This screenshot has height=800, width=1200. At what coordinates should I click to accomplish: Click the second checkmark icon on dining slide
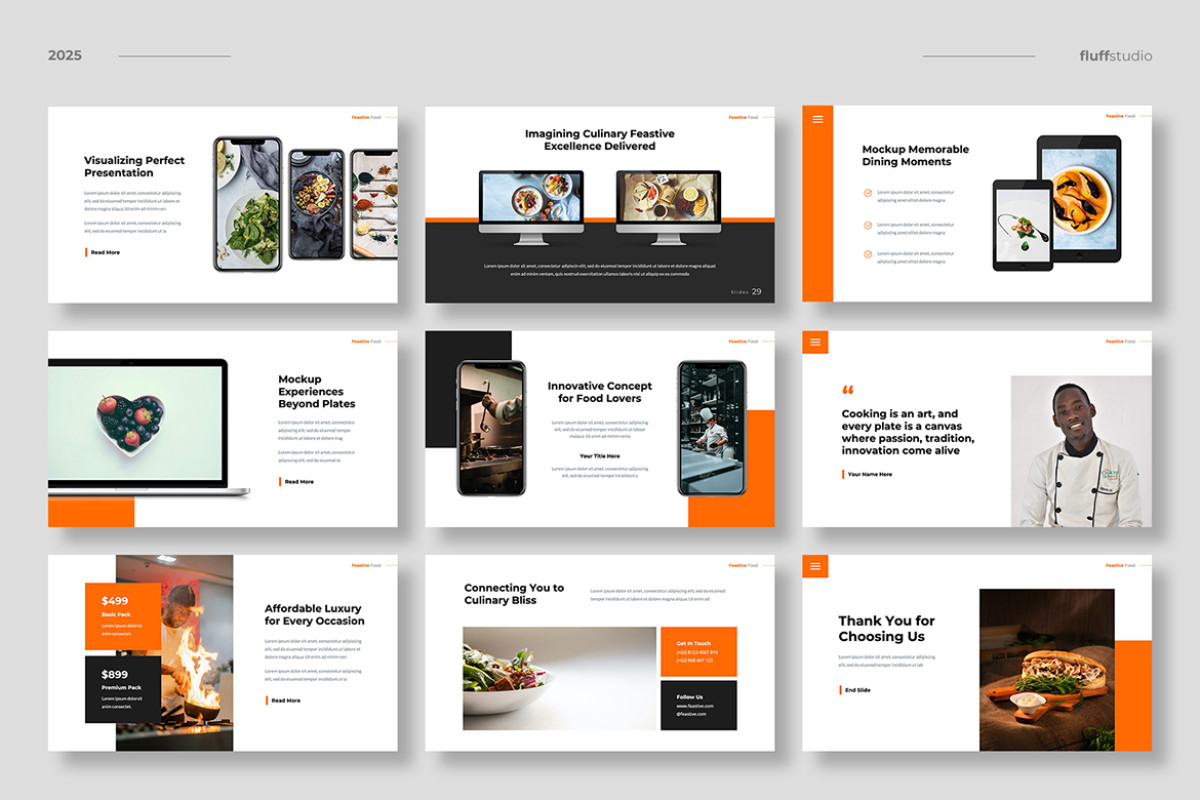click(x=866, y=225)
